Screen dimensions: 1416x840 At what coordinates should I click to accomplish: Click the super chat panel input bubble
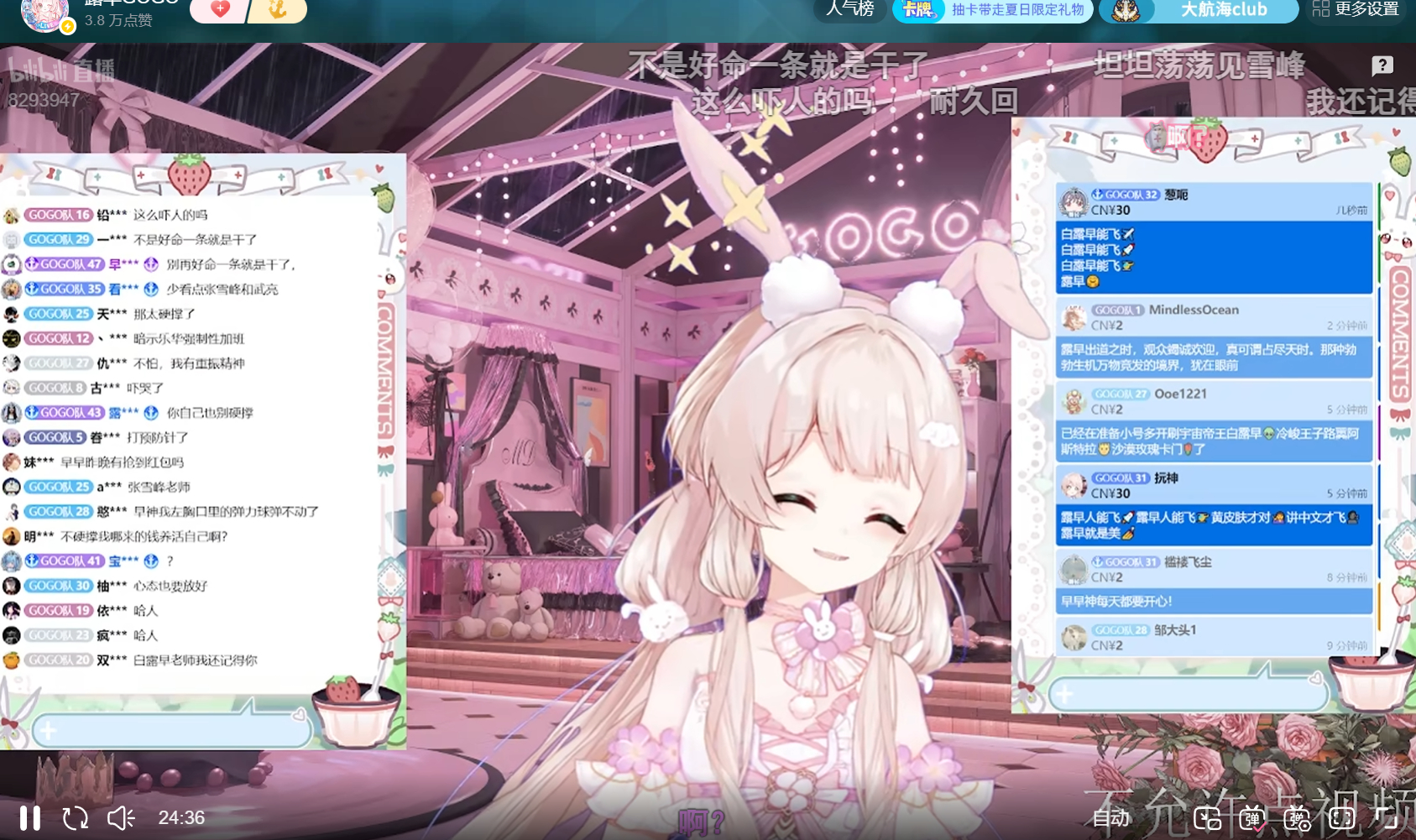[1189, 693]
